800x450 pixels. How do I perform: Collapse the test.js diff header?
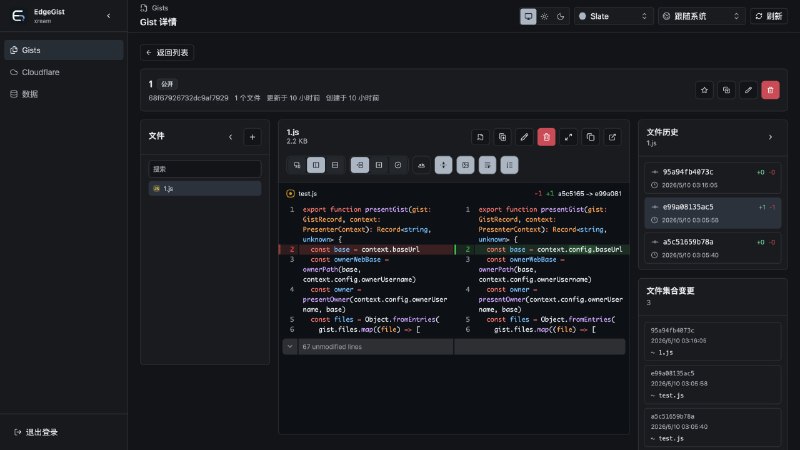[290, 193]
